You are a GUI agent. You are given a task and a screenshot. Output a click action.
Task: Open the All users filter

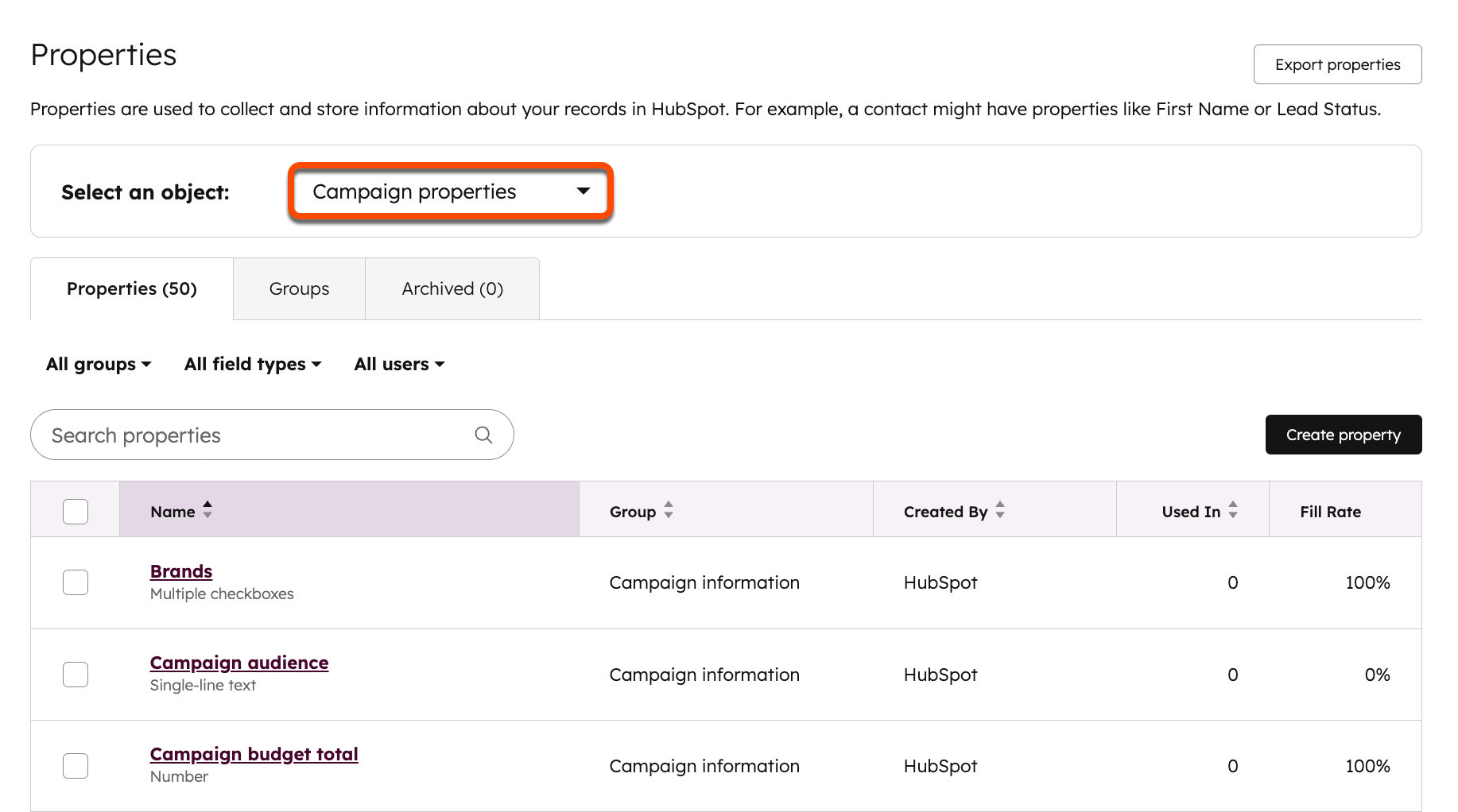pos(398,363)
